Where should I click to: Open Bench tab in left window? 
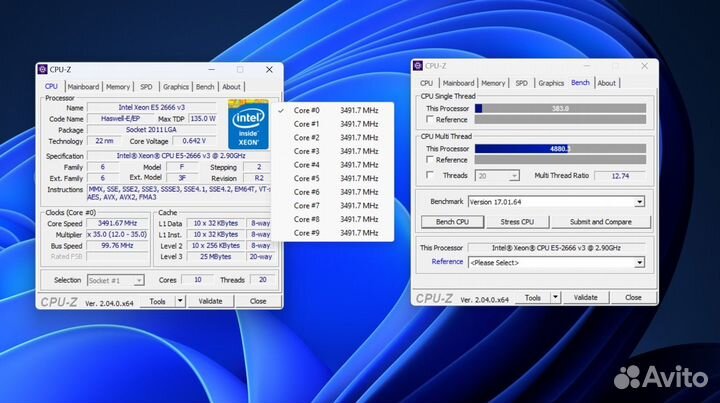205,87
